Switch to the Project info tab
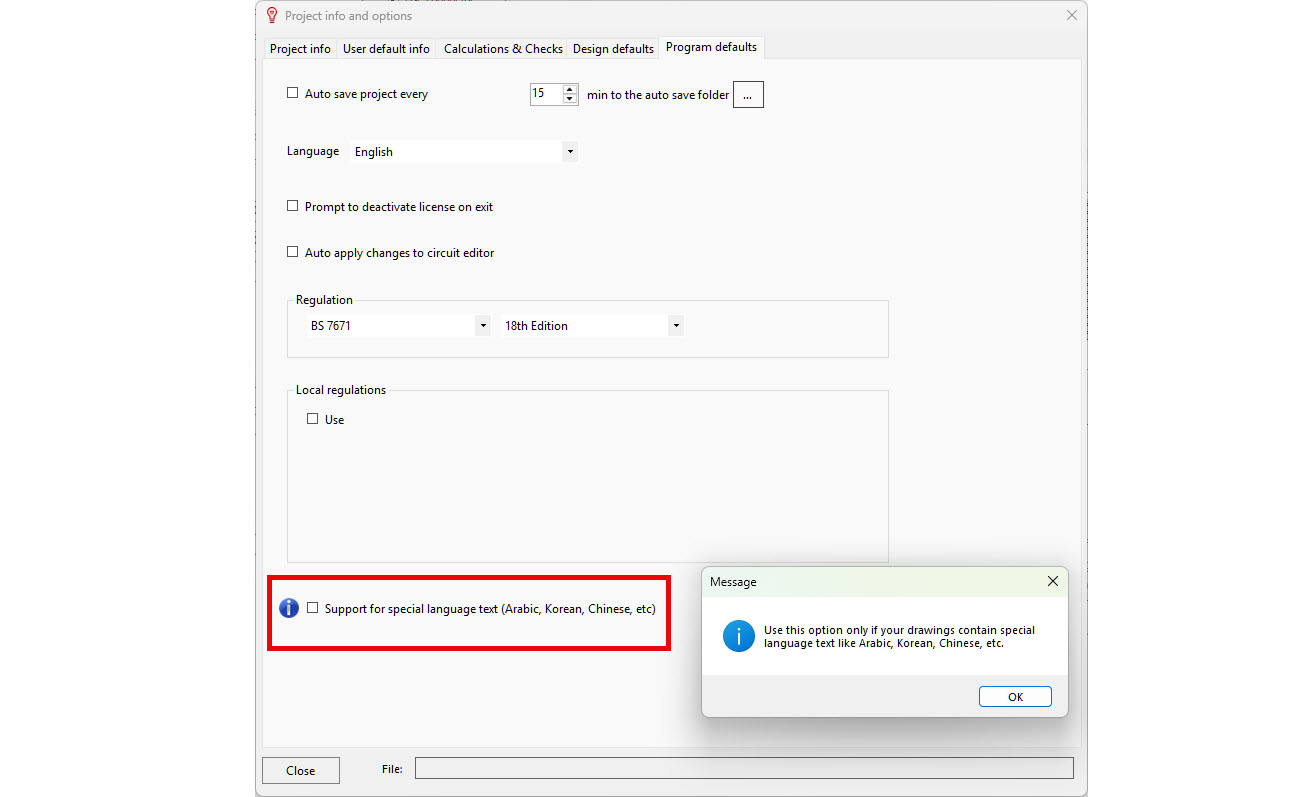 [300, 49]
